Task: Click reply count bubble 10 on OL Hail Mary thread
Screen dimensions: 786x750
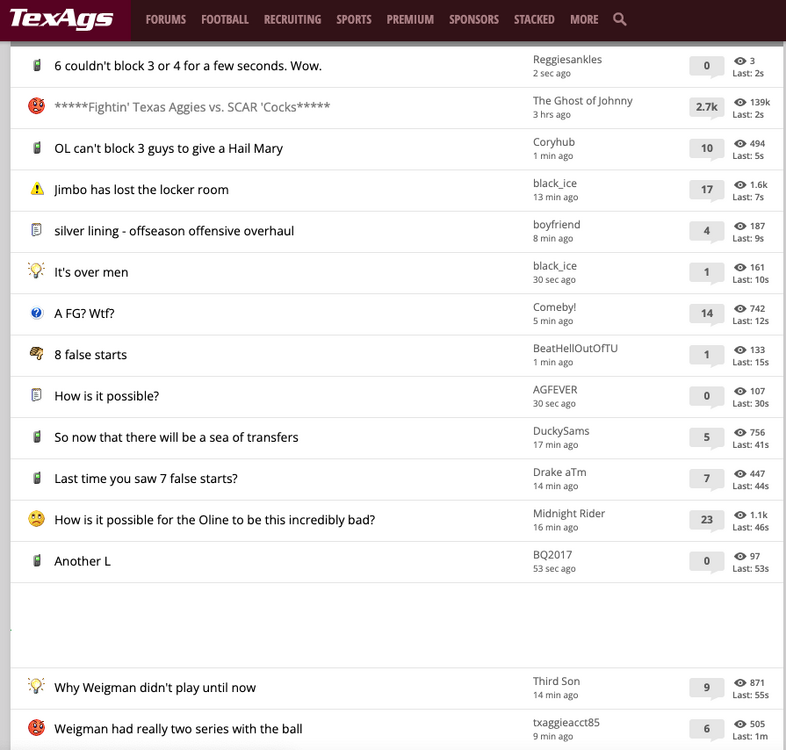Action: (x=706, y=149)
